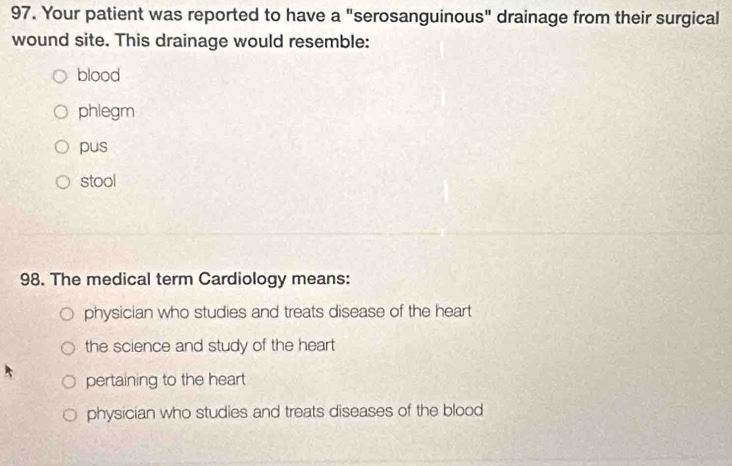The width and height of the screenshot is (732, 466).
Task: Choose the "phlegm" radio button
Action: (x=61, y=112)
